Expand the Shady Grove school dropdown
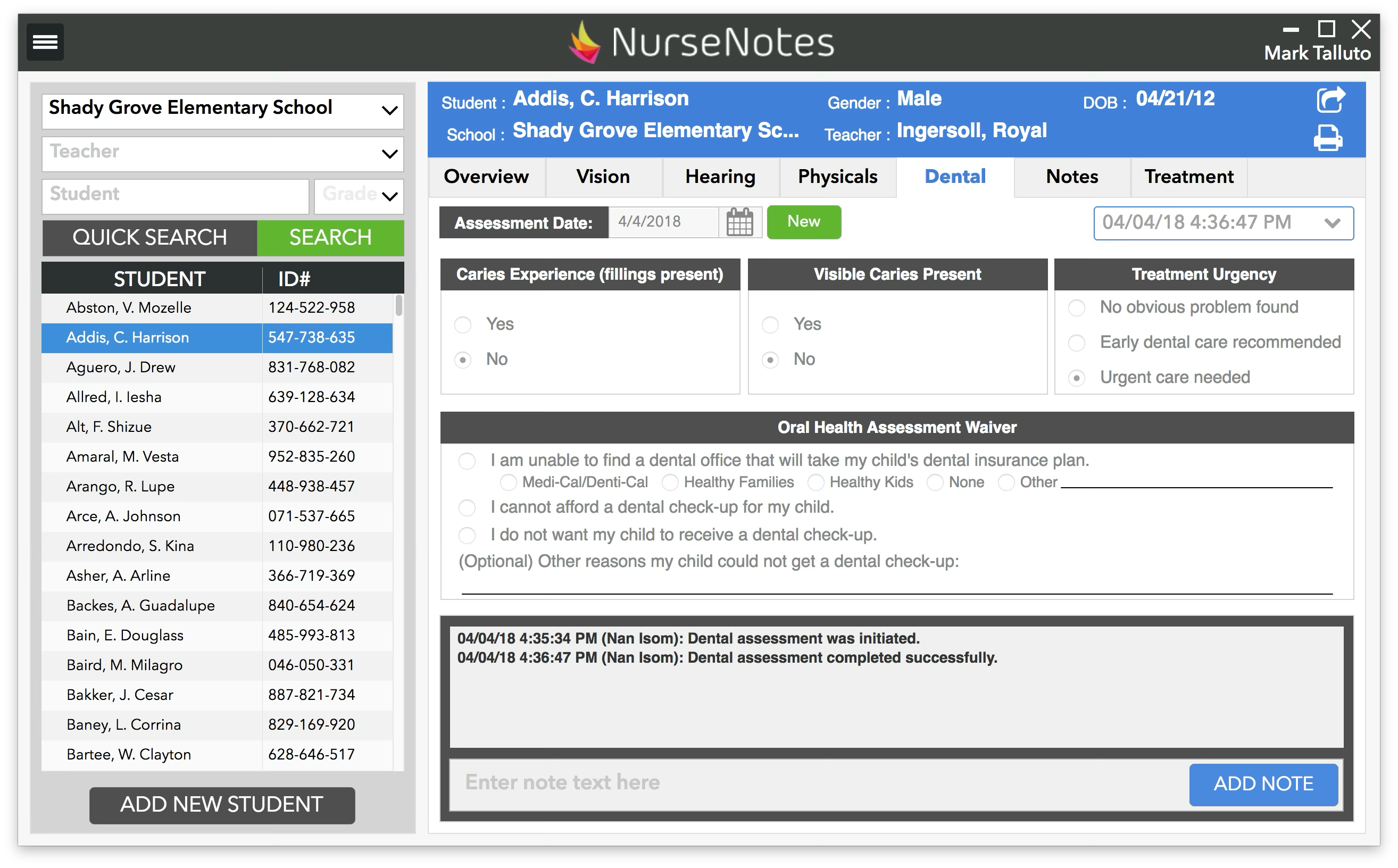1398x868 pixels. (389, 110)
